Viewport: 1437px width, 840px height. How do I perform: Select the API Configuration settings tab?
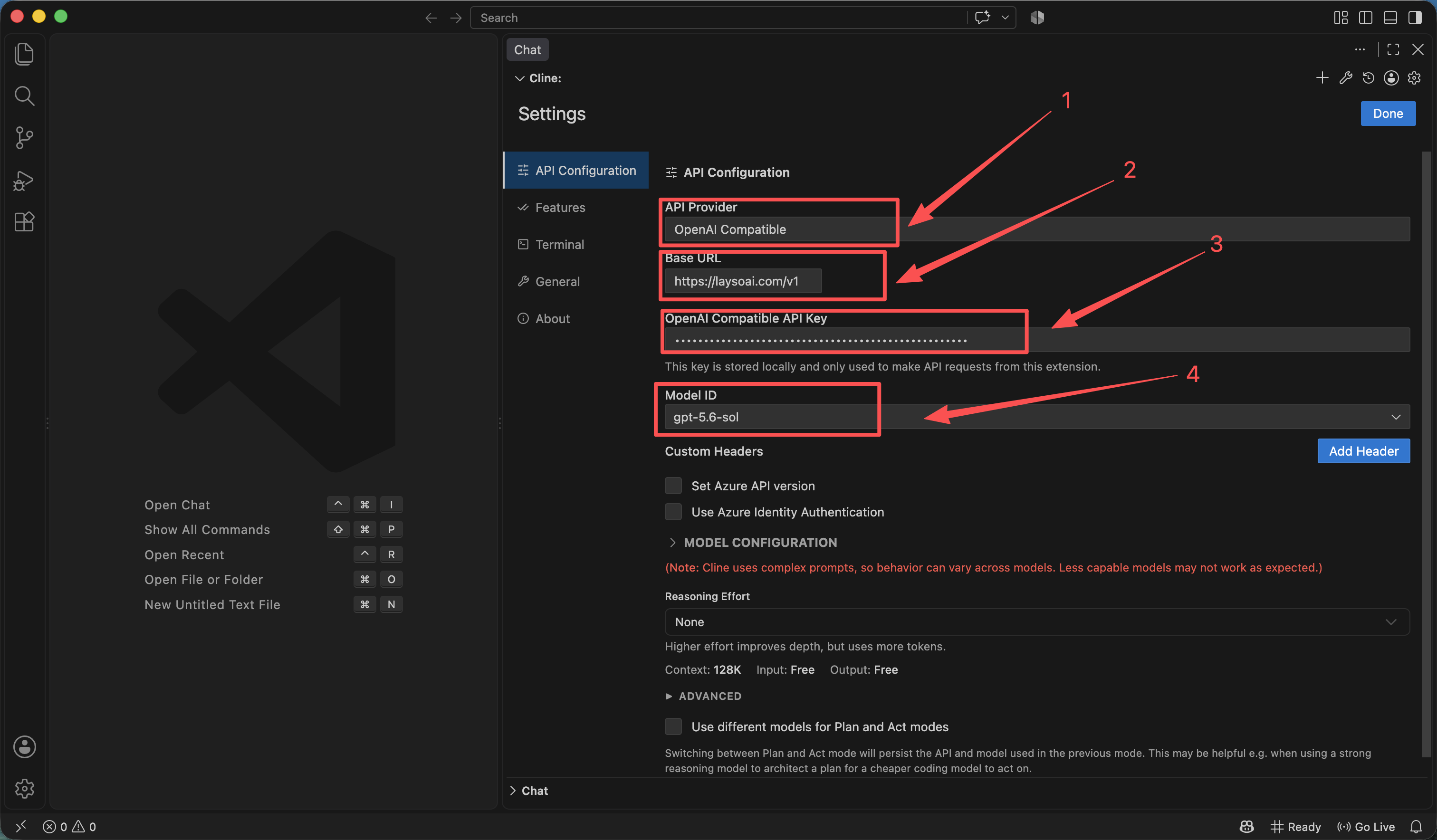coord(576,170)
